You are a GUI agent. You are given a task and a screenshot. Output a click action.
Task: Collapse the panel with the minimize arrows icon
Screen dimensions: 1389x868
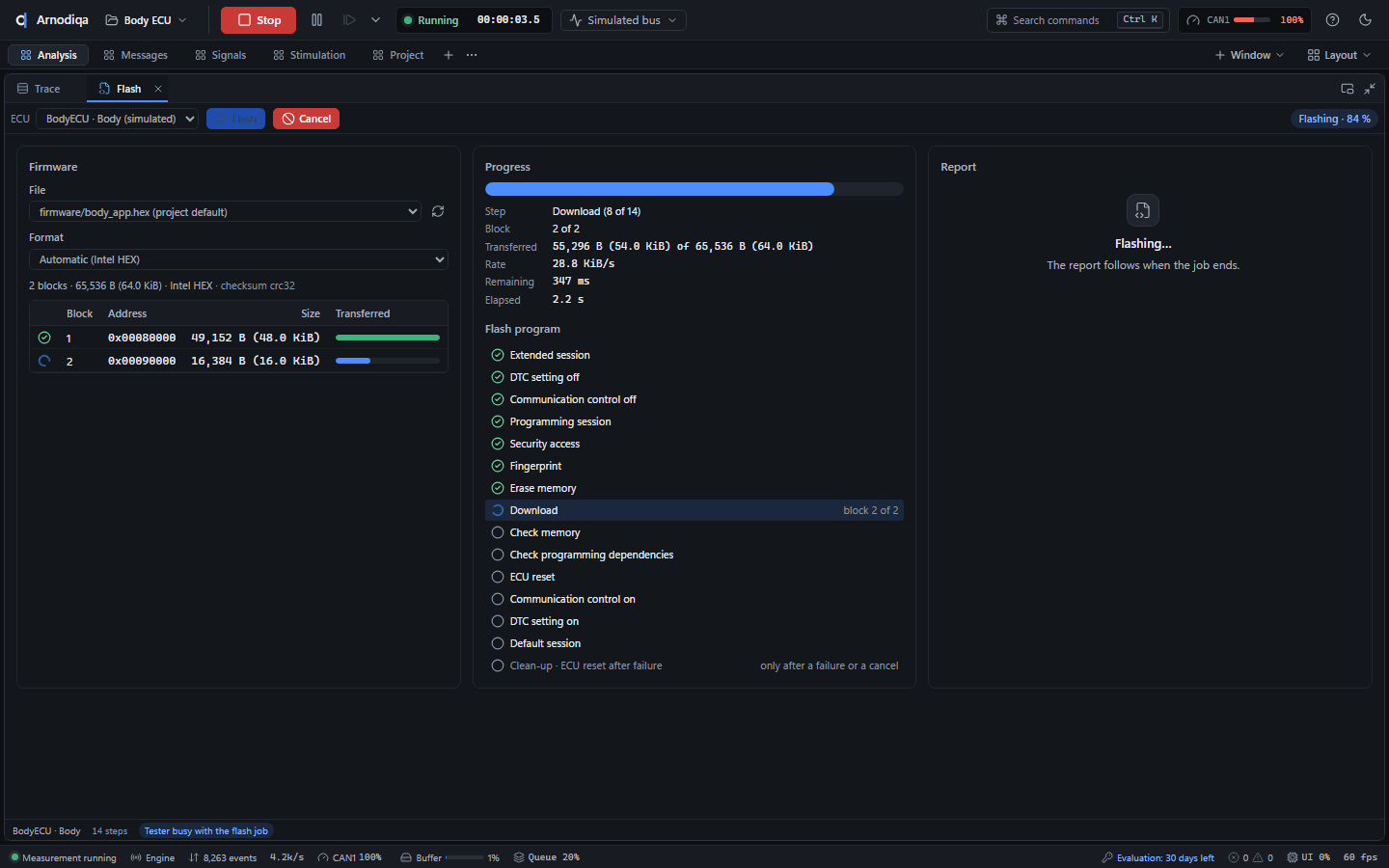coord(1370,89)
